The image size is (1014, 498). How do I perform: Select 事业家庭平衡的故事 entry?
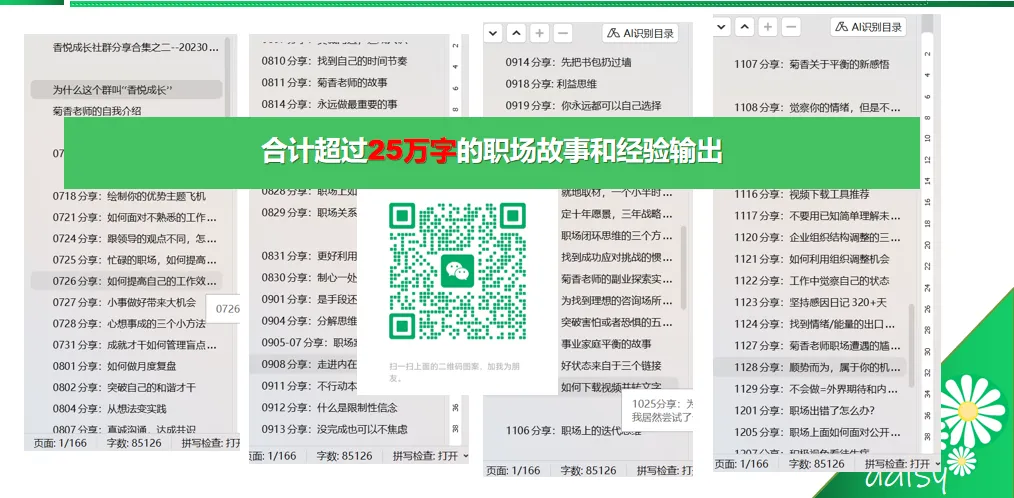click(606, 343)
